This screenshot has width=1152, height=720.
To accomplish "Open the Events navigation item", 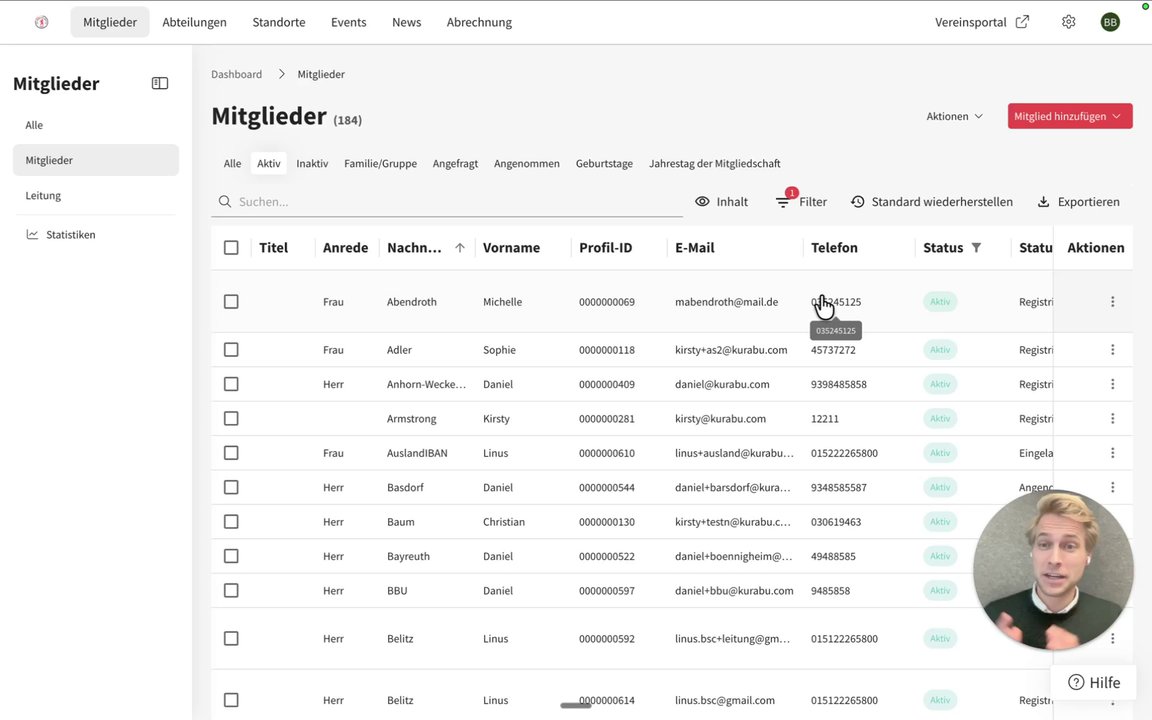I will (x=348, y=22).
